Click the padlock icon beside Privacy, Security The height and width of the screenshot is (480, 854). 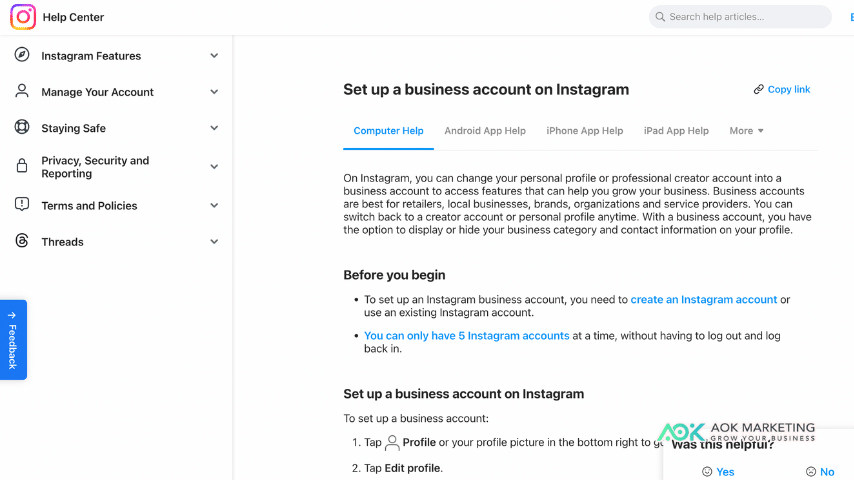(x=22, y=166)
